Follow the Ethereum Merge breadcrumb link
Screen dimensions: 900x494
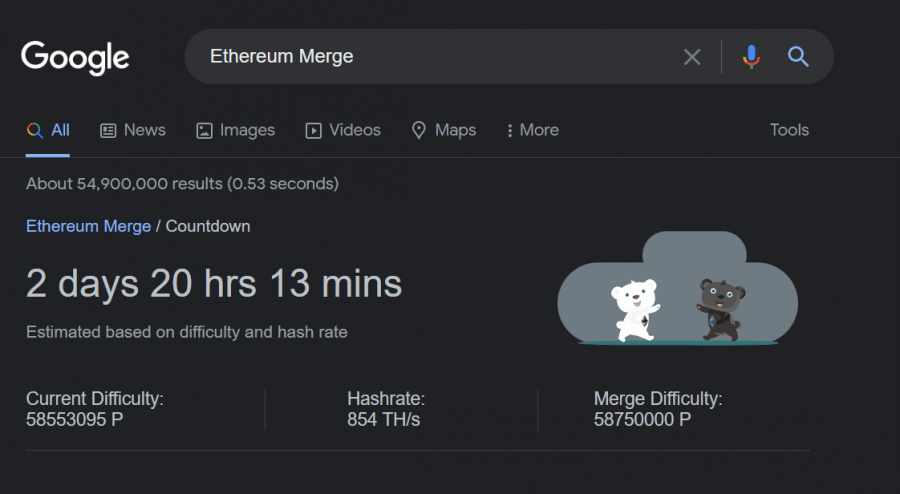click(88, 226)
